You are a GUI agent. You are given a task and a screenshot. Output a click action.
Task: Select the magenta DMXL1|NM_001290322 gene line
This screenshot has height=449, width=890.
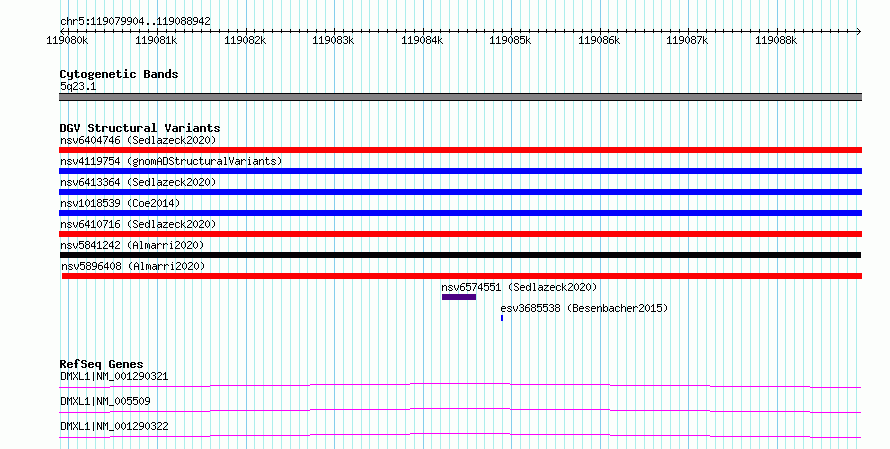point(460,435)
